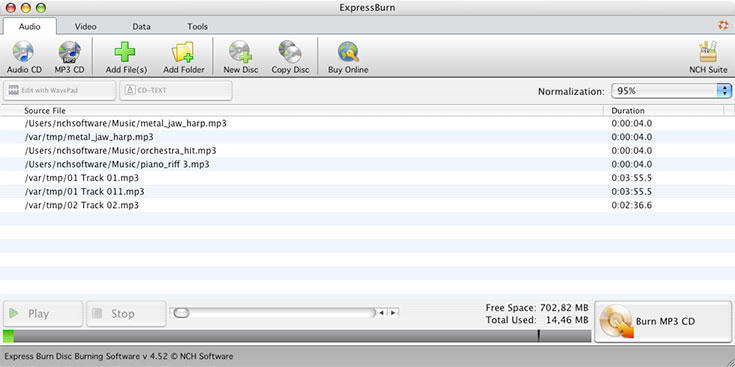Stop audio playback

126,314
